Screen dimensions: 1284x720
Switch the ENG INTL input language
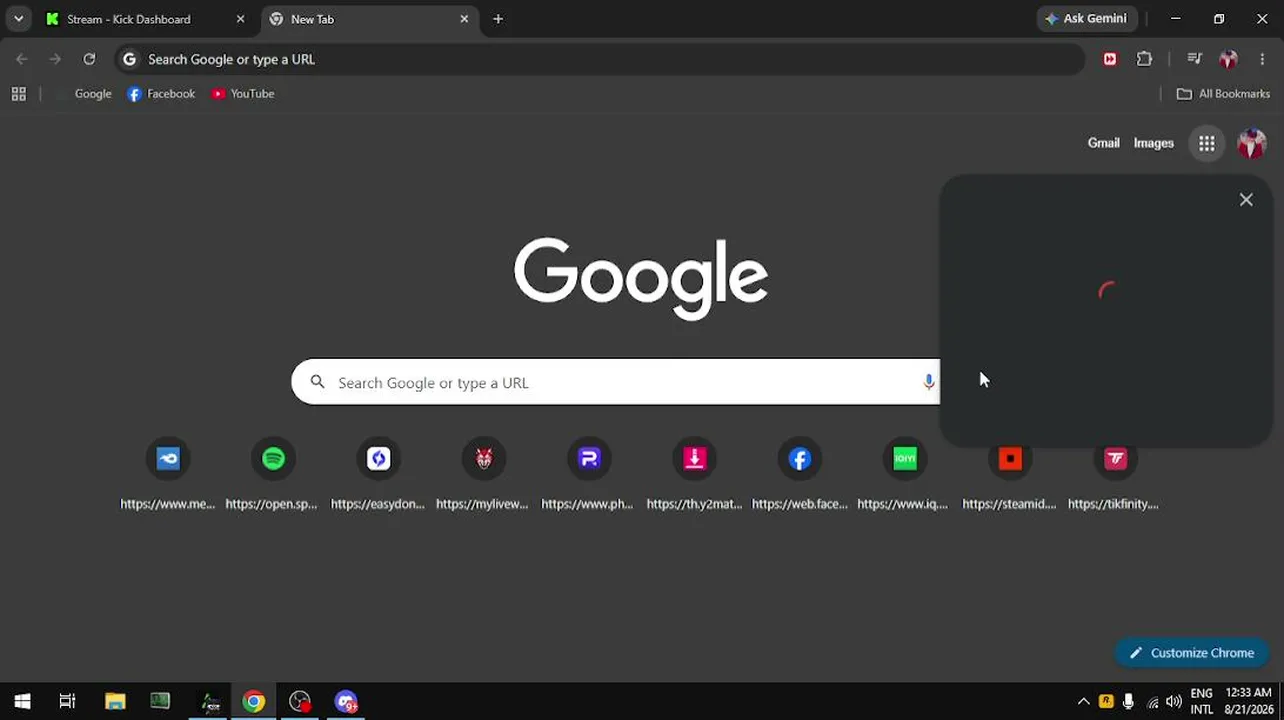pyautogui.click(x=1202, y=701)
